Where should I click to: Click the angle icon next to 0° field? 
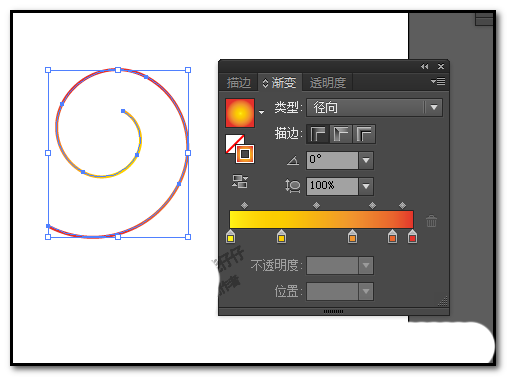[x=293, y=161]
